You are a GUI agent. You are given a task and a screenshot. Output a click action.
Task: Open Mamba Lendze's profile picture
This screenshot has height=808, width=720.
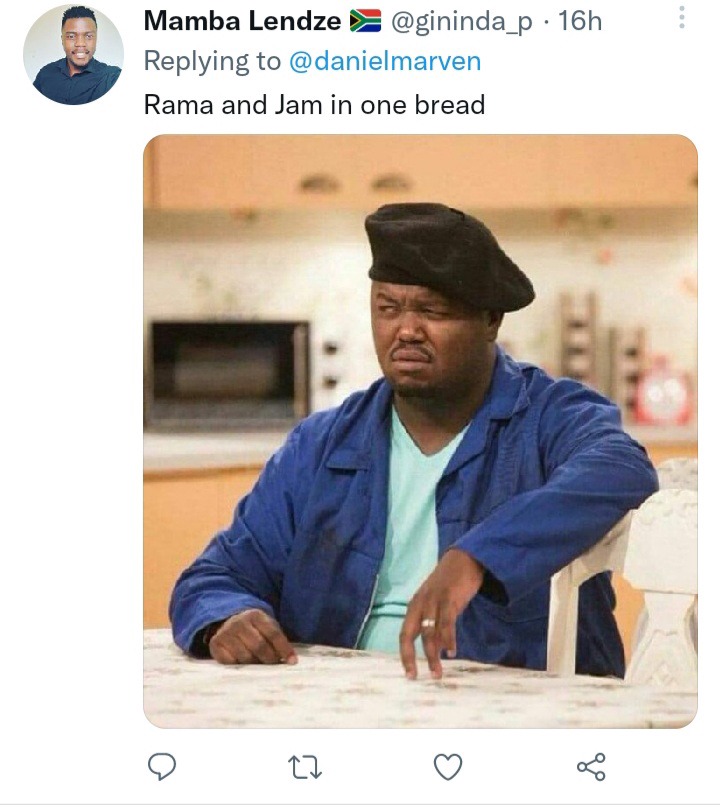coord(73,55)
